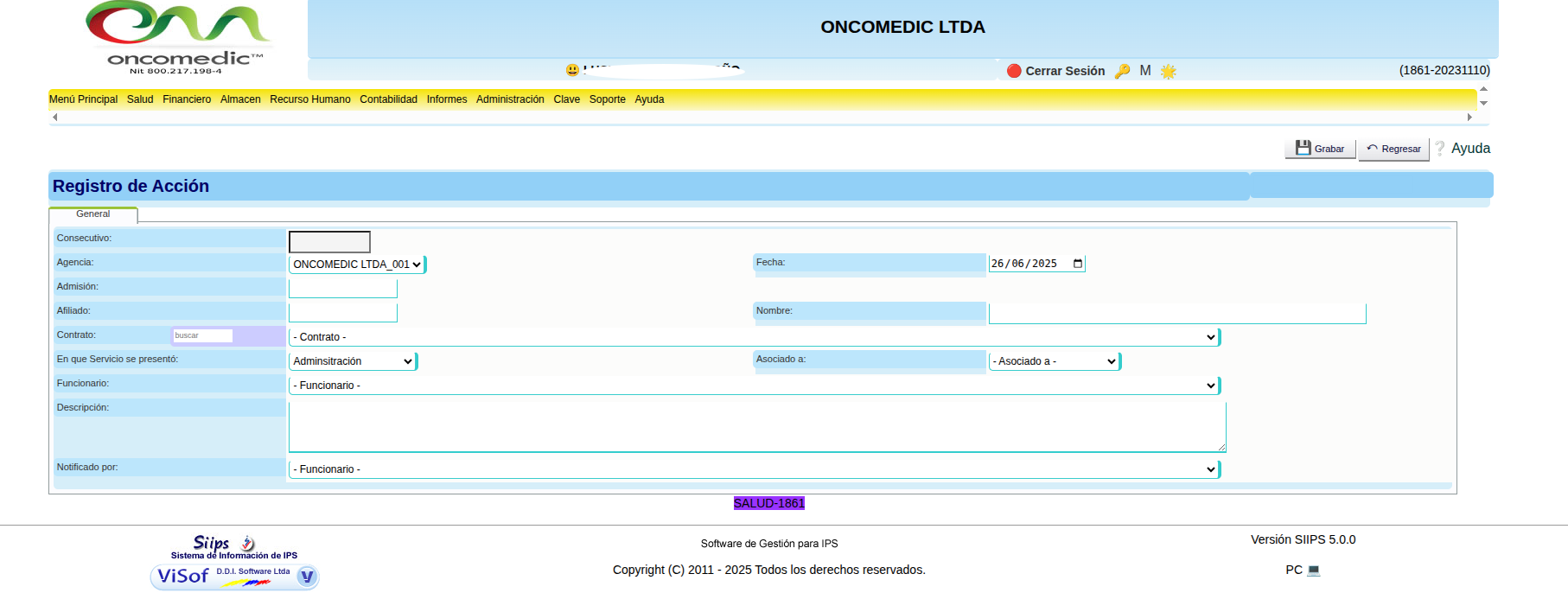Click the PC computer icon in footer
Image resolution: width=1568 pixels, height=593 pixels.
coord(1313,570)
